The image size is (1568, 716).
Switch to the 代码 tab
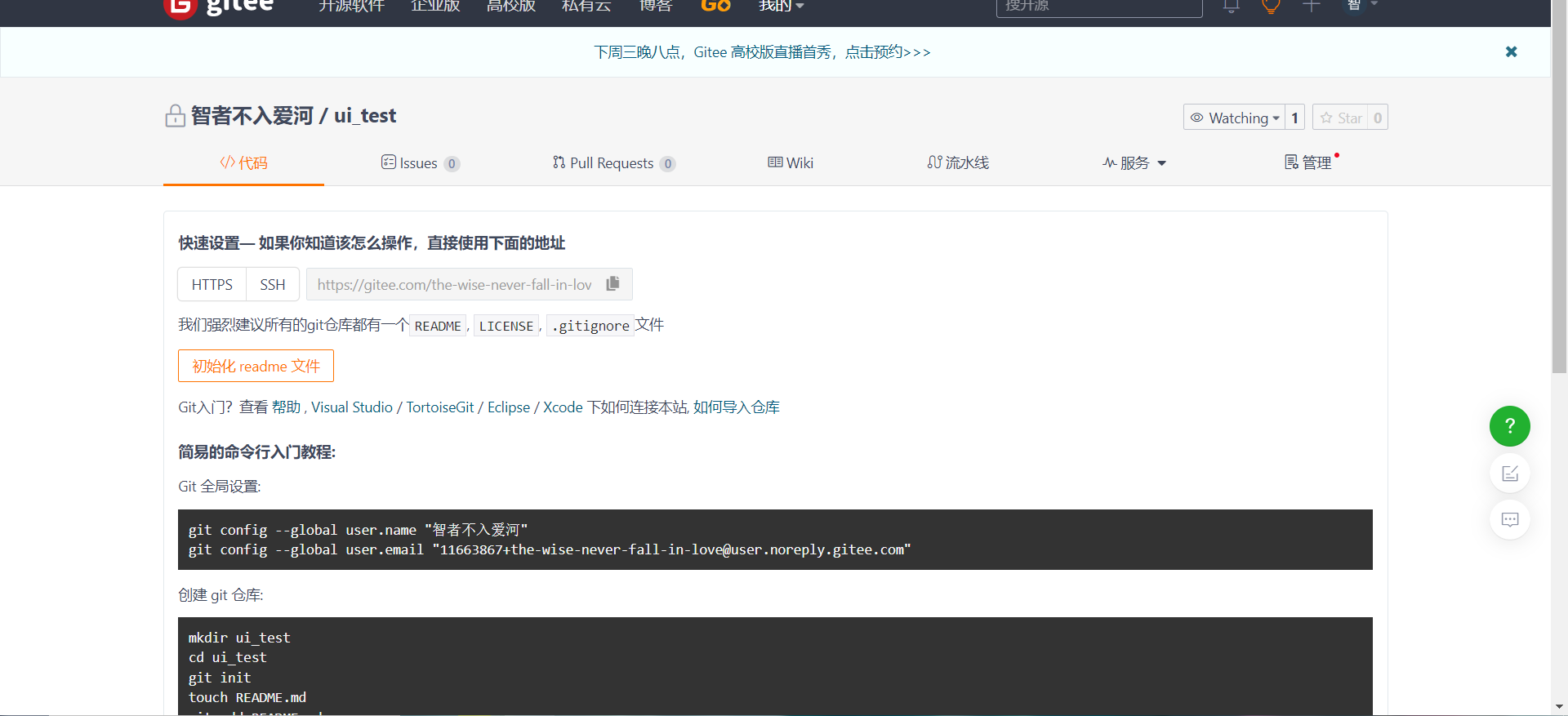point(243,163)
